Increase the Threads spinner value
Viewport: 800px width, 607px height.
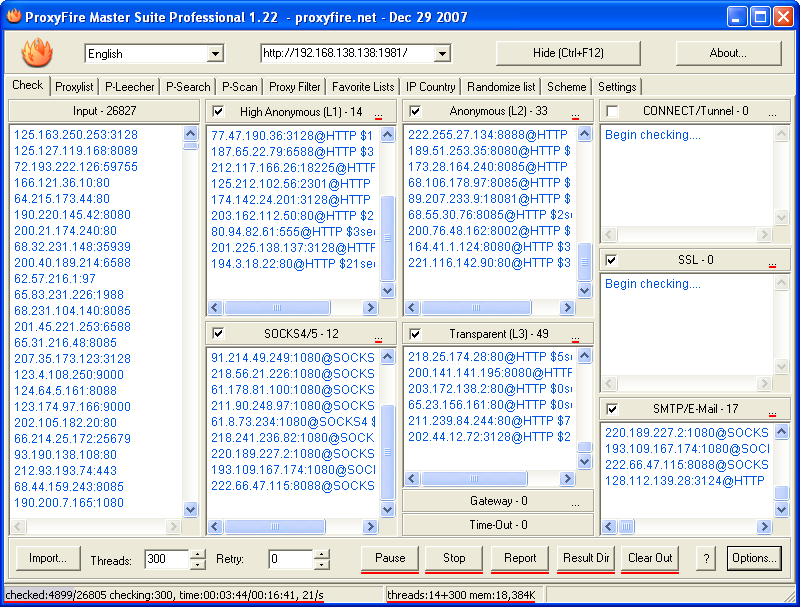coord(198,554)
